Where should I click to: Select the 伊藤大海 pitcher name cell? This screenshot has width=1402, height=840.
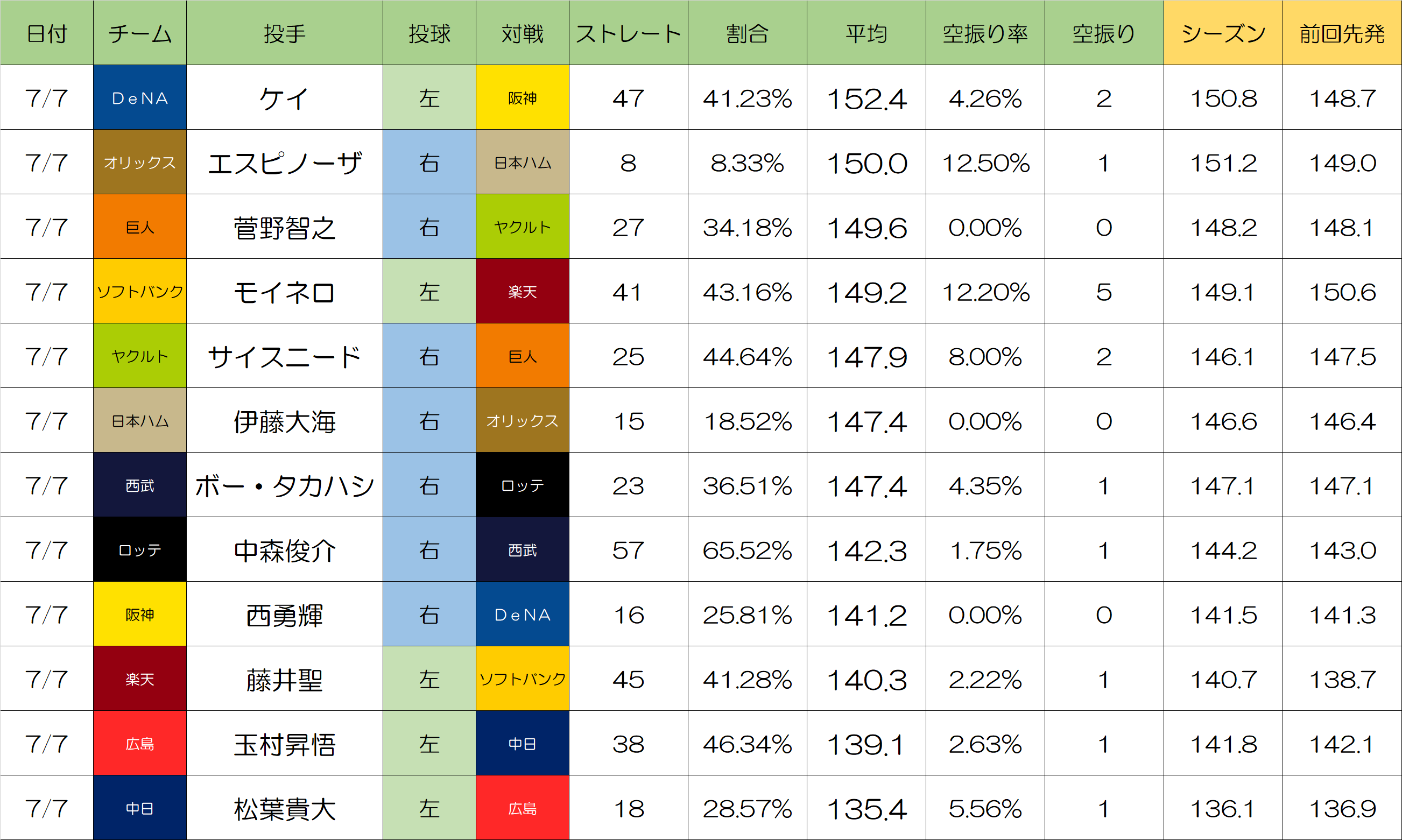284,421
